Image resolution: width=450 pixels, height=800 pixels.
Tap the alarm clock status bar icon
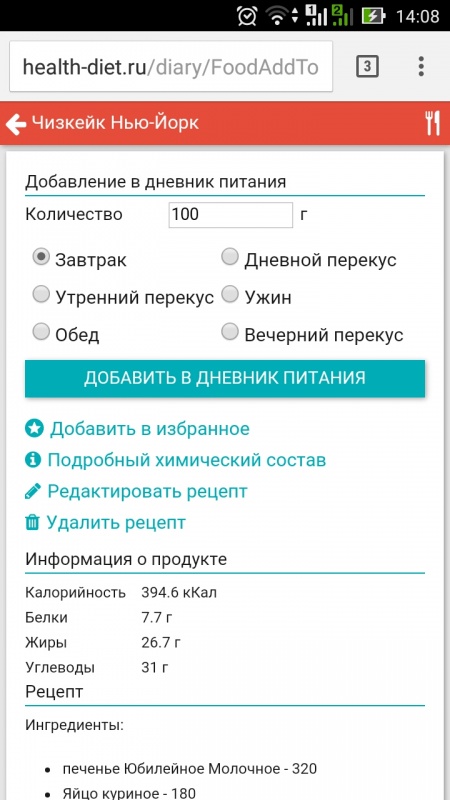(x=247, y=16)
